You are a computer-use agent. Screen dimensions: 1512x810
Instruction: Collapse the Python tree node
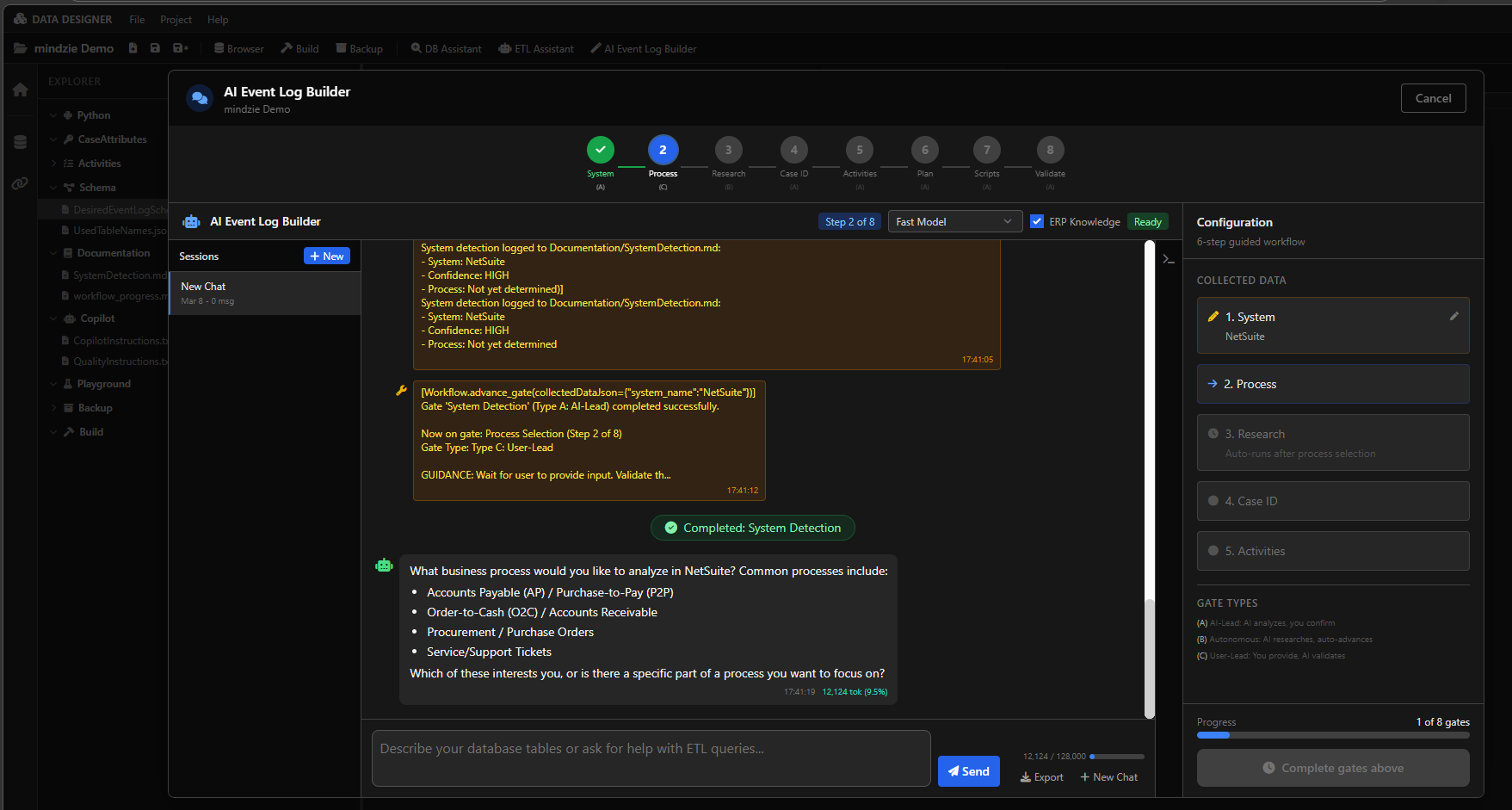point(54,115)
